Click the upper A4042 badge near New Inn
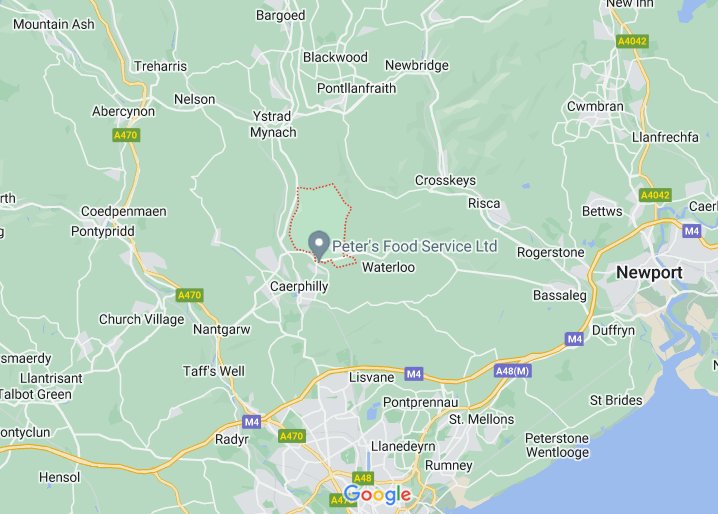 point(632,41)
